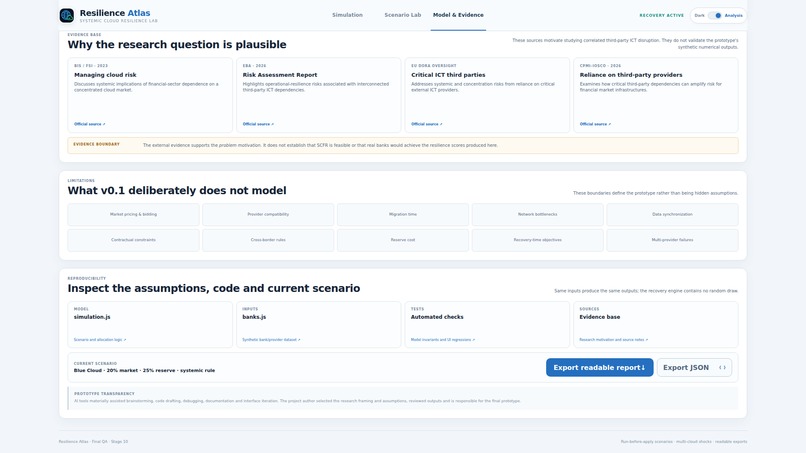The height and width of the screenshot is (453, 806).
Task: Switch to the Scenario Lab tab
Action: coord(402,15)
